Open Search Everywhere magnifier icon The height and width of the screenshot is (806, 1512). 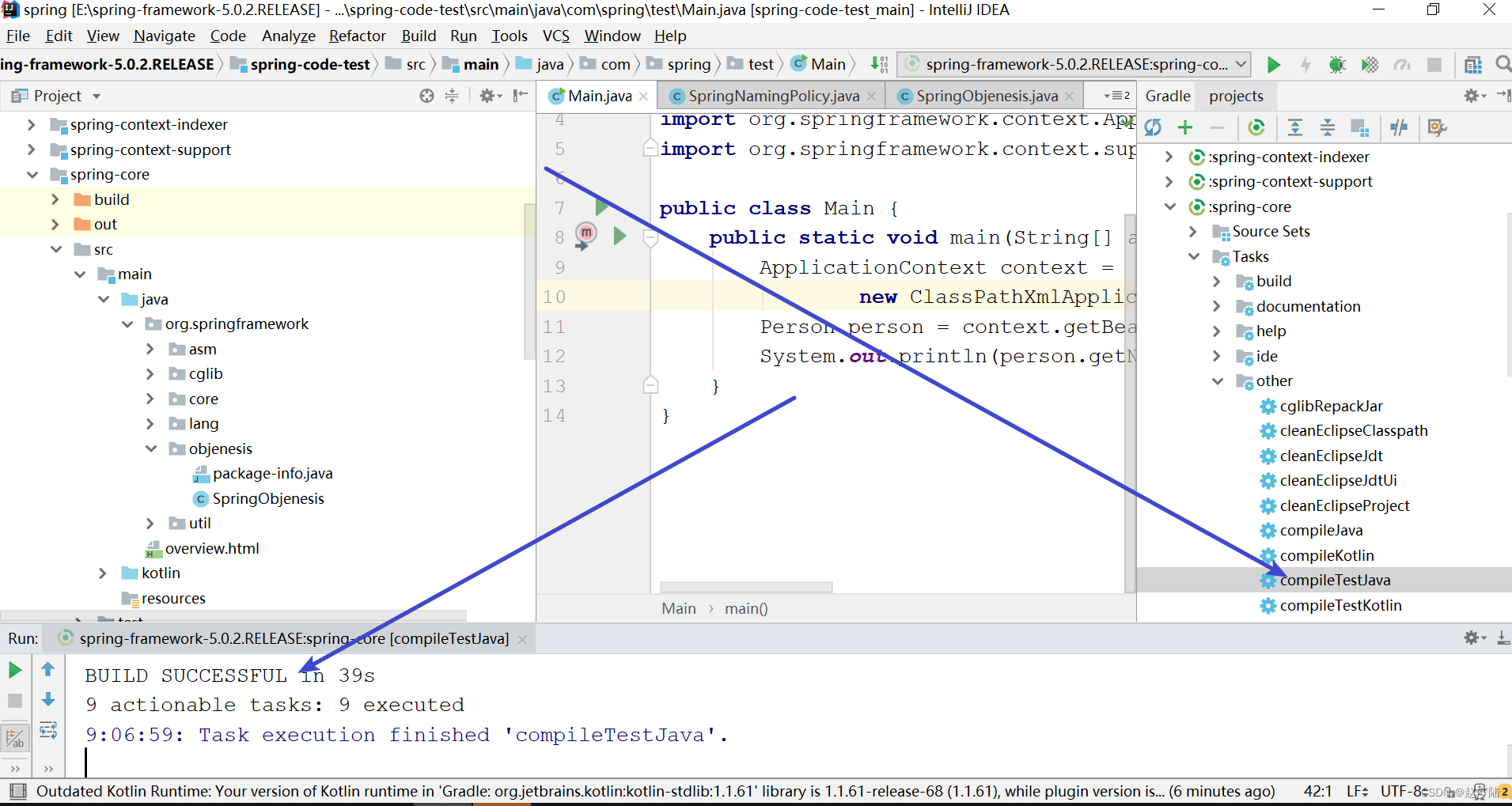point(1503,65)
